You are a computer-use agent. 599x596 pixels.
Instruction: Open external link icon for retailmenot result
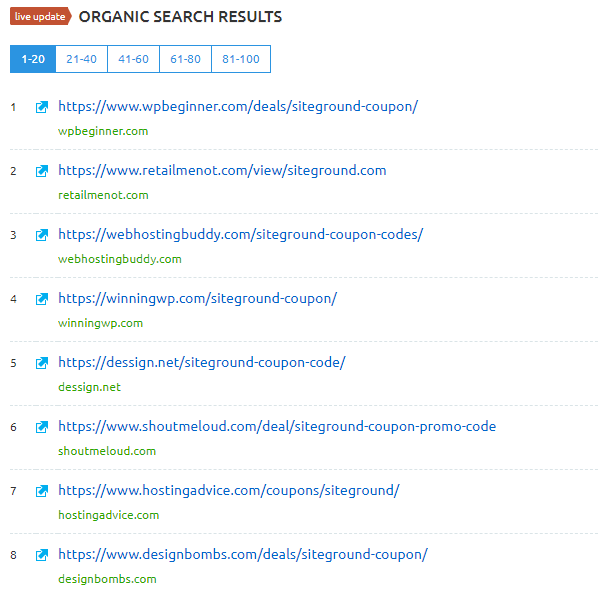42,171
